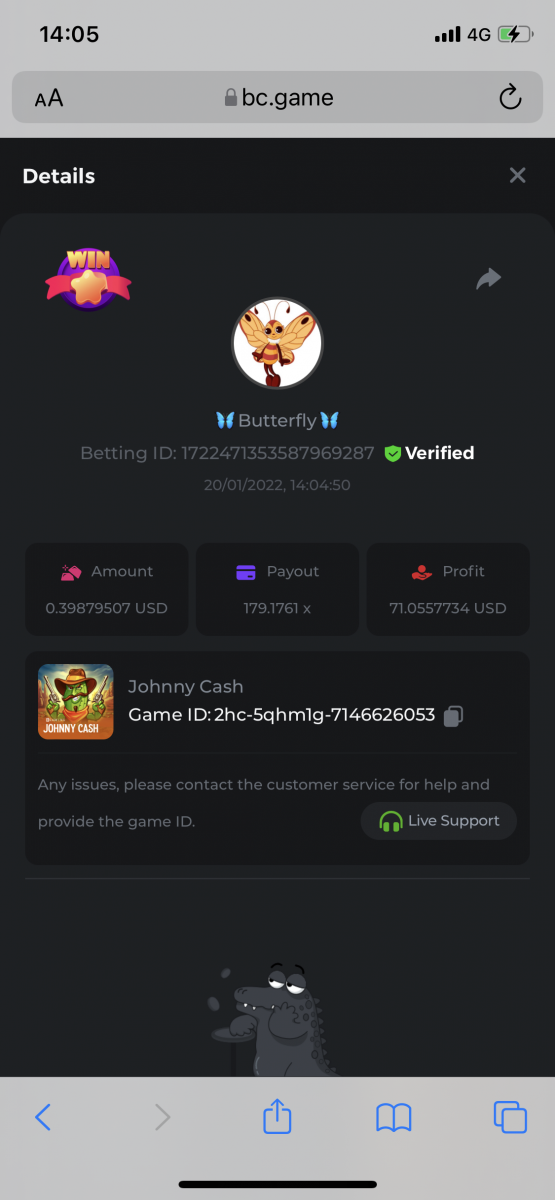Reload the page in Safari
This screenshot has height=1200, width=555.
[510, 97]
